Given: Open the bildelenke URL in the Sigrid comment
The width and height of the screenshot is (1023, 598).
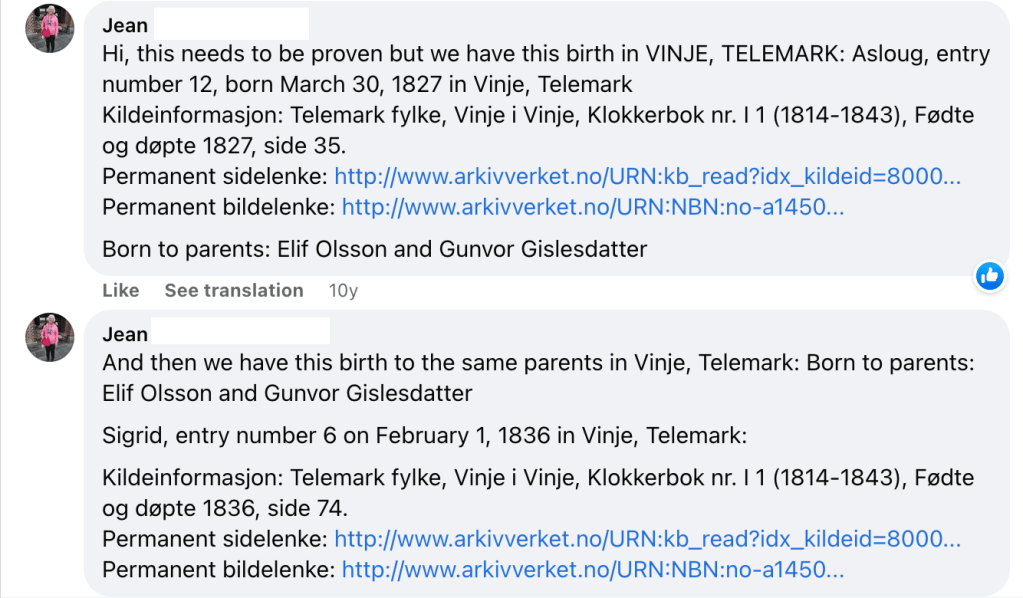Looking at the screenshot, I should coord(592,570).
